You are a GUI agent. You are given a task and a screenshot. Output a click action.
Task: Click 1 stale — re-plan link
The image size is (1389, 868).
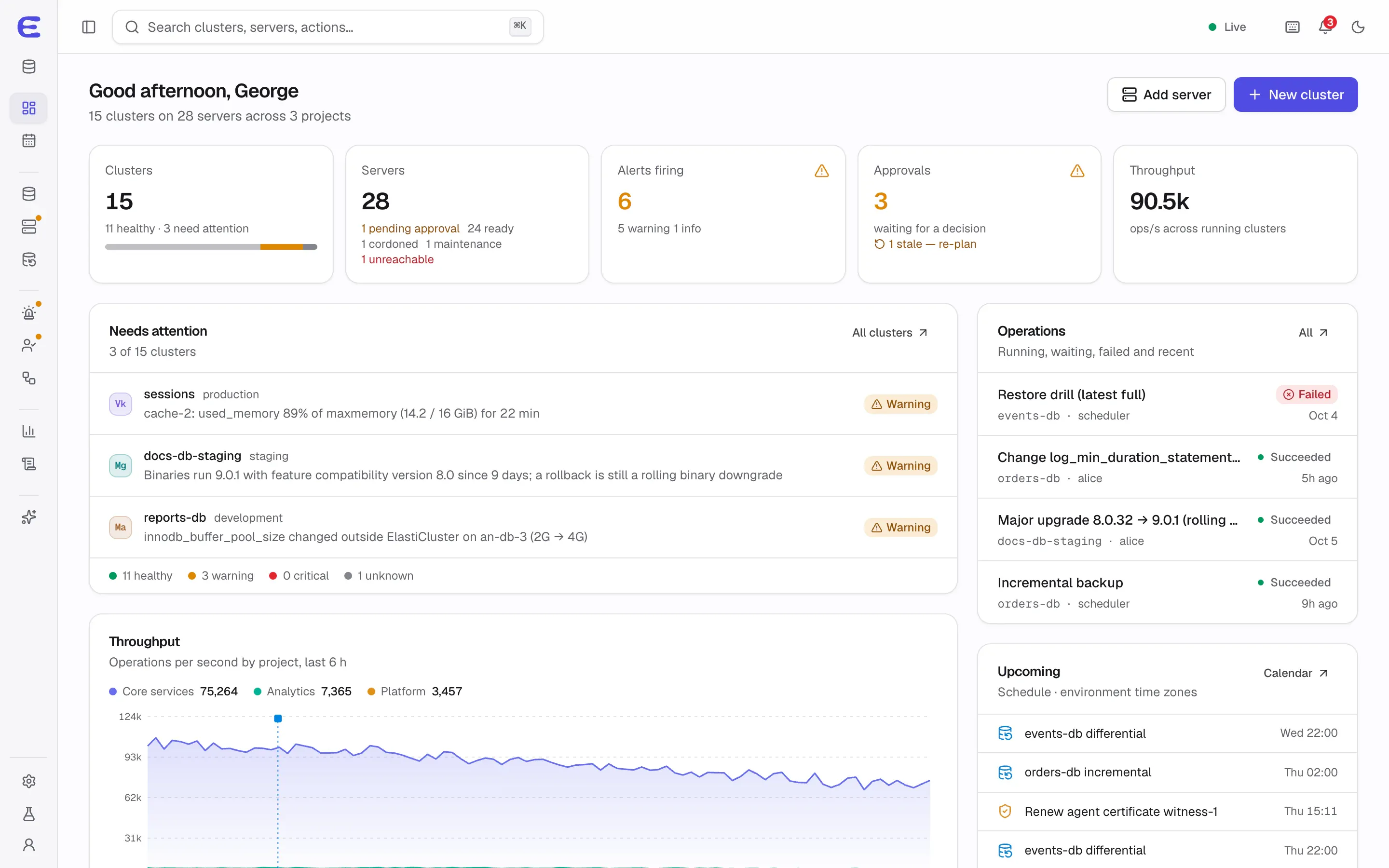tap(925, 244)
